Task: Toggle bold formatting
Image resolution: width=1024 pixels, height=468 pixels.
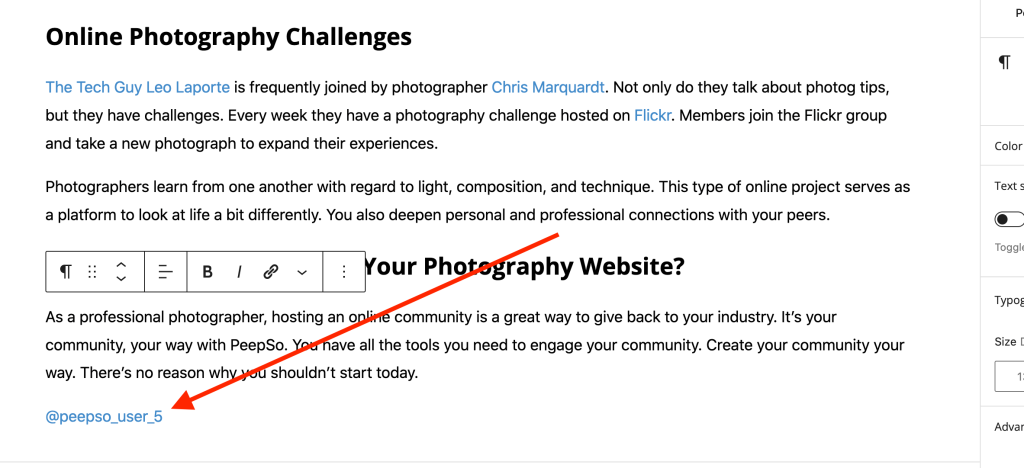Action: point(208,272)
